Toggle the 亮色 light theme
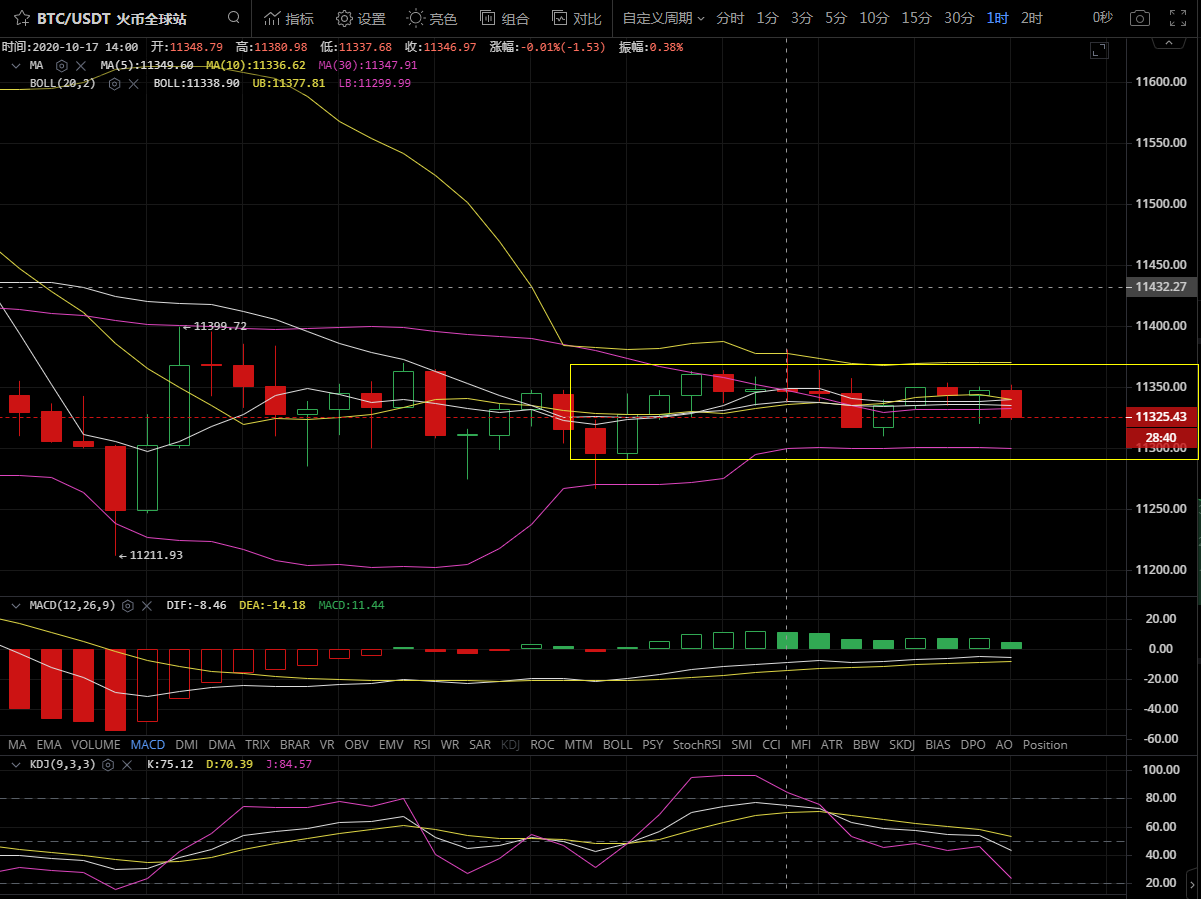Image resolution: width=1201 pixels, height=899 pixels. point(432,18)
